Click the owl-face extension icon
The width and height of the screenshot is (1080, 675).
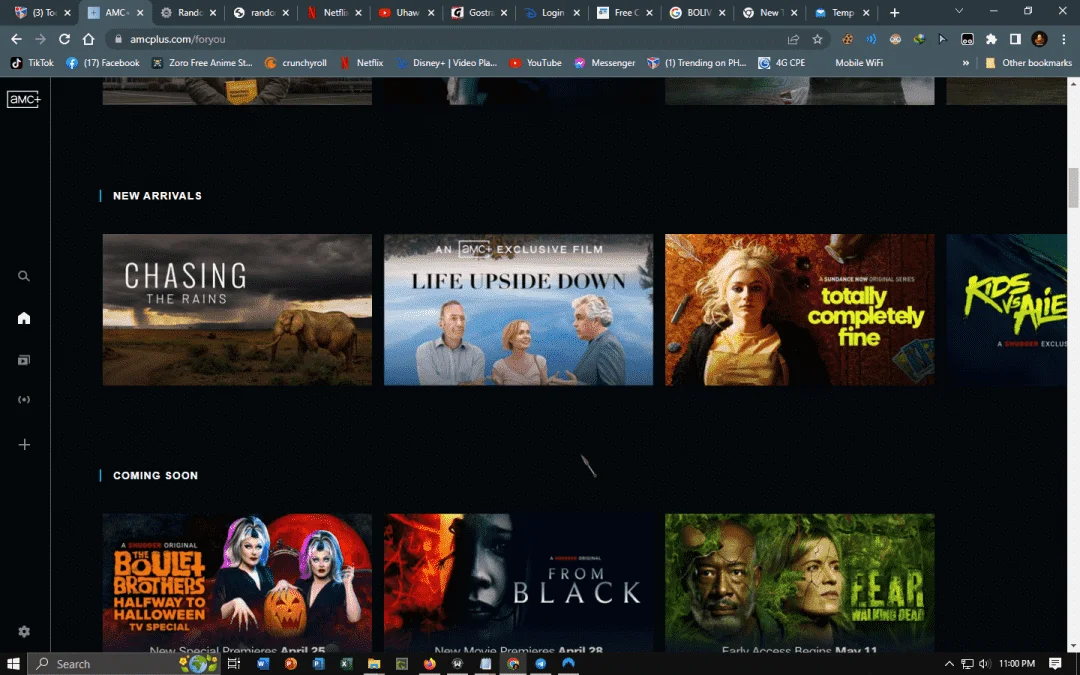(895, 39)
